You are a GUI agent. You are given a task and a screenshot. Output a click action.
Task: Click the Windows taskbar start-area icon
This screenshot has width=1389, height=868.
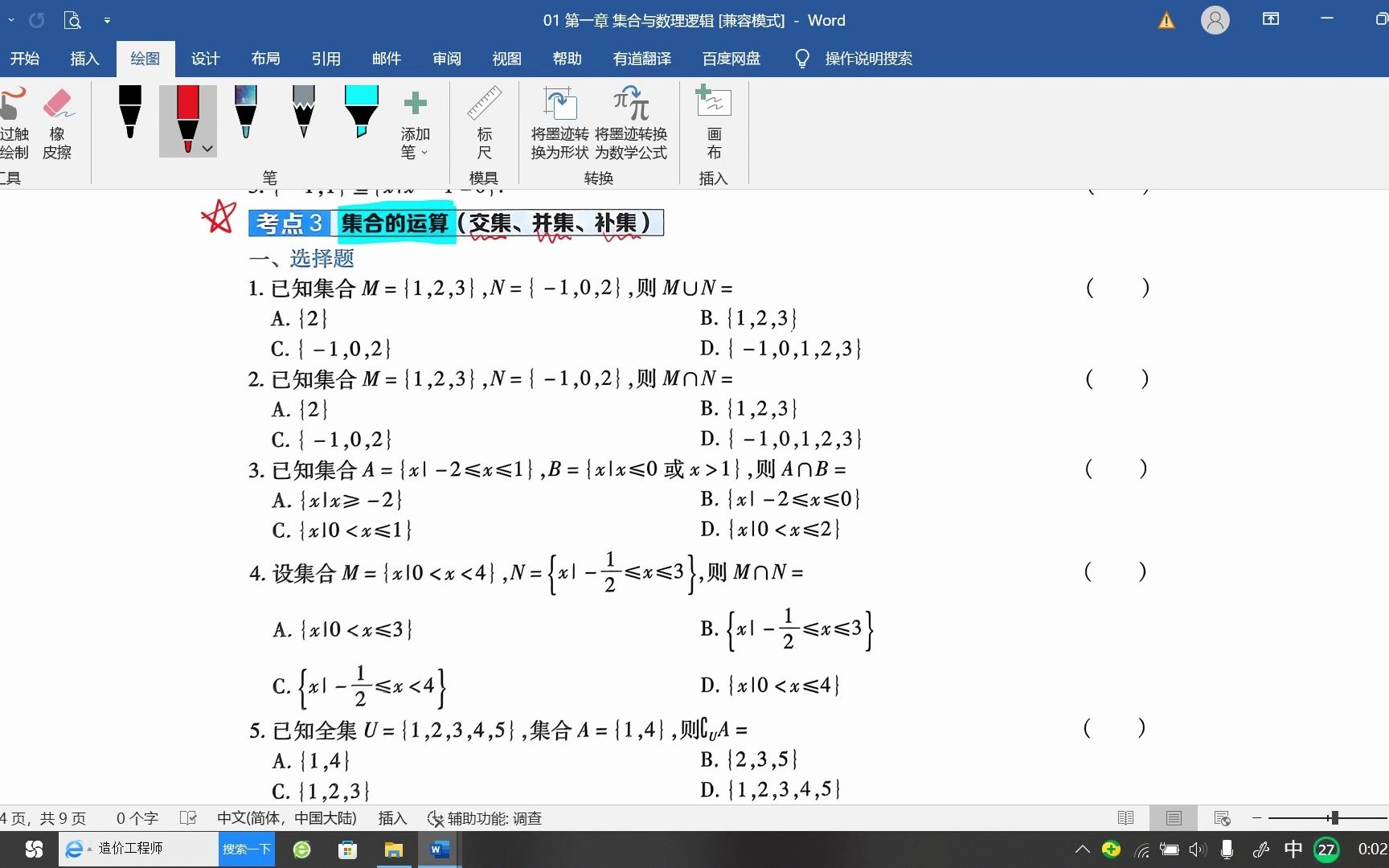click(34, 850)
